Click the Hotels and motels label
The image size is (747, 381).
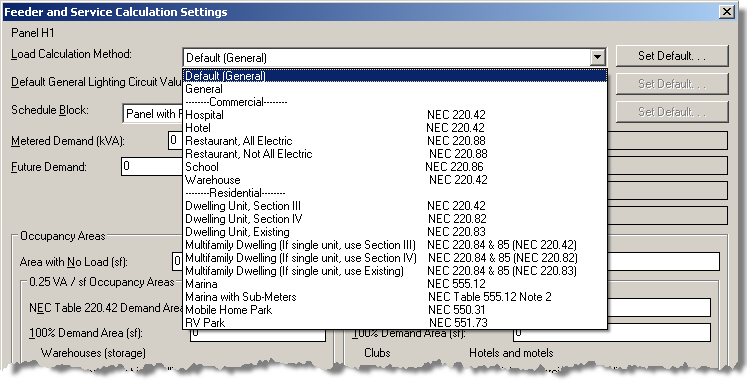tap(511, 353)
